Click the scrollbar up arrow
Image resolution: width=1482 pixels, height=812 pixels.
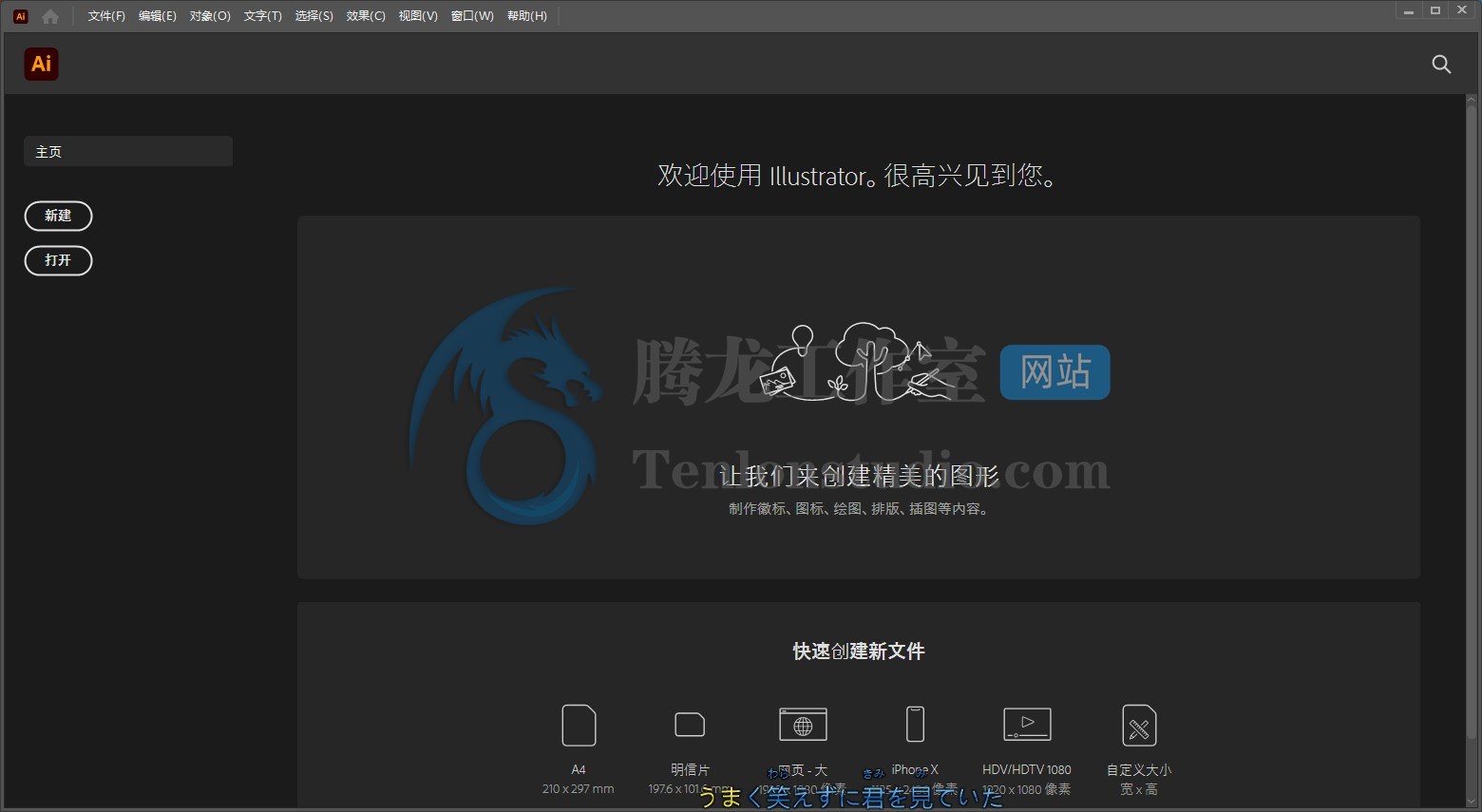click(1472, 99)
